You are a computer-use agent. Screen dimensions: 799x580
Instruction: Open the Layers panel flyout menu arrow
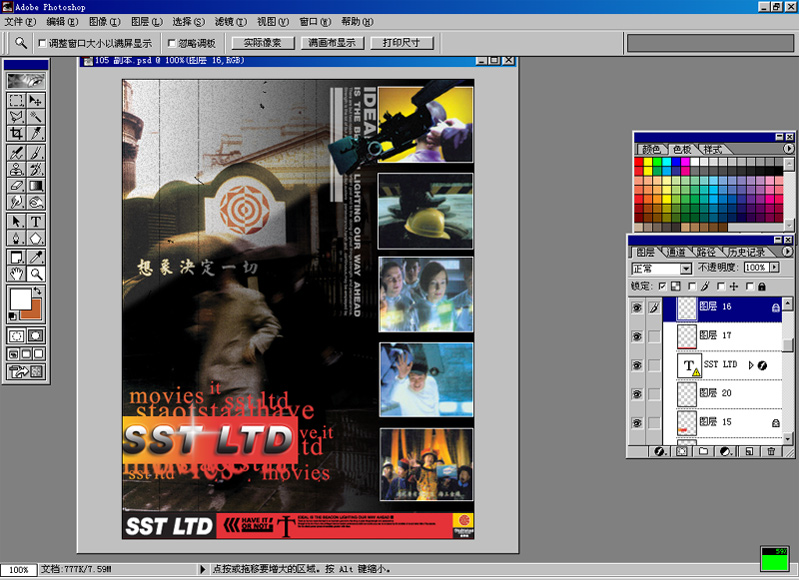coord(787,251)
